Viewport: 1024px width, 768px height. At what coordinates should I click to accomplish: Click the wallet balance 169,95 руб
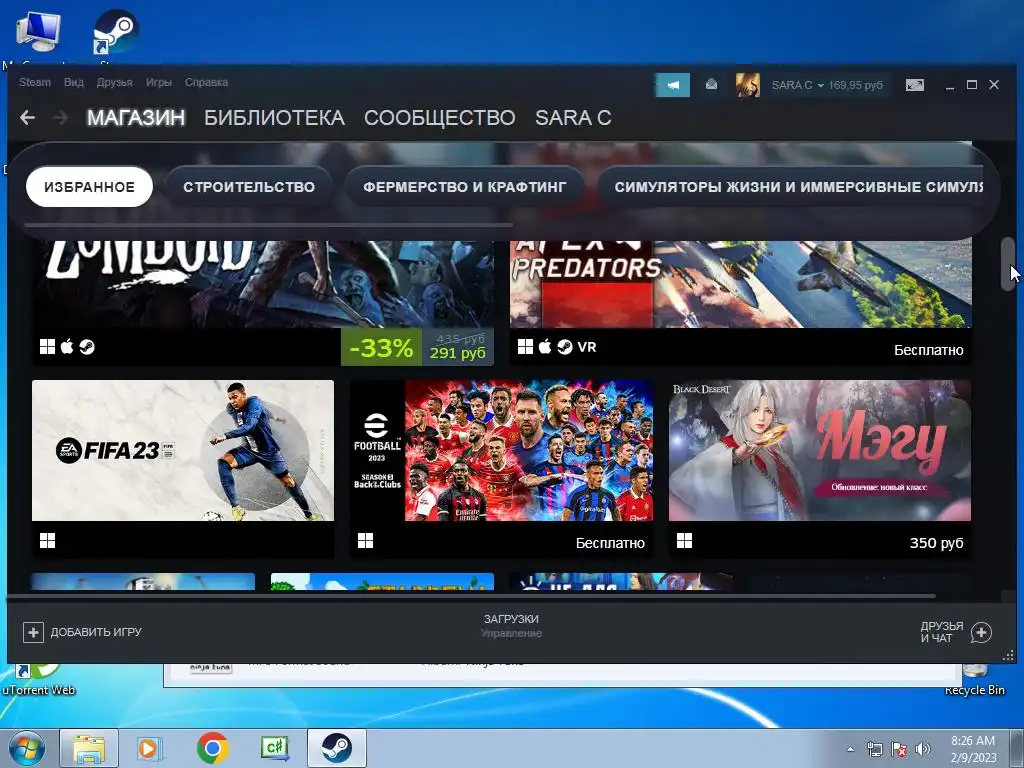coord(856,86)
